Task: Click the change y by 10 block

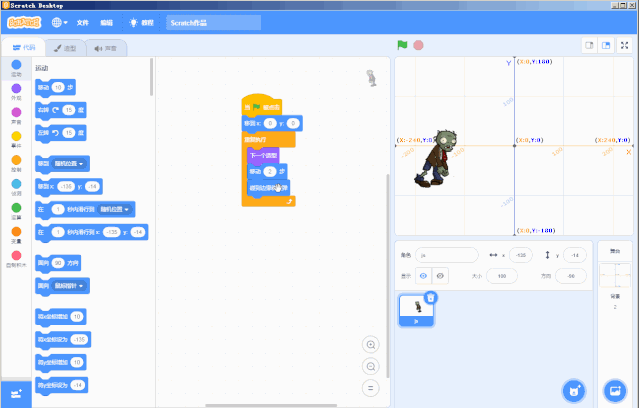Action: pos(61,362)
